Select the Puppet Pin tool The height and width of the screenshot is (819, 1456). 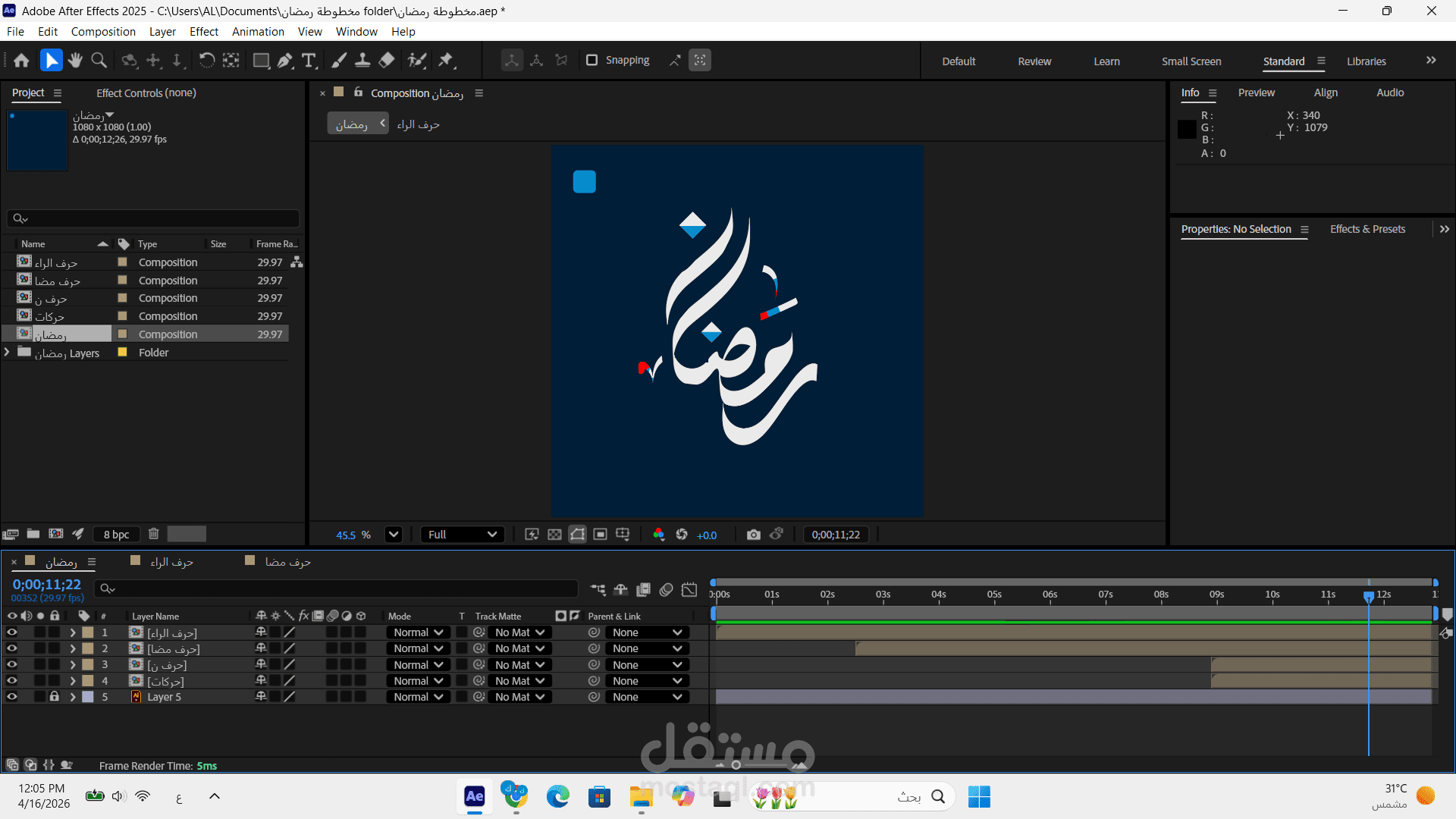coord(446,61)
